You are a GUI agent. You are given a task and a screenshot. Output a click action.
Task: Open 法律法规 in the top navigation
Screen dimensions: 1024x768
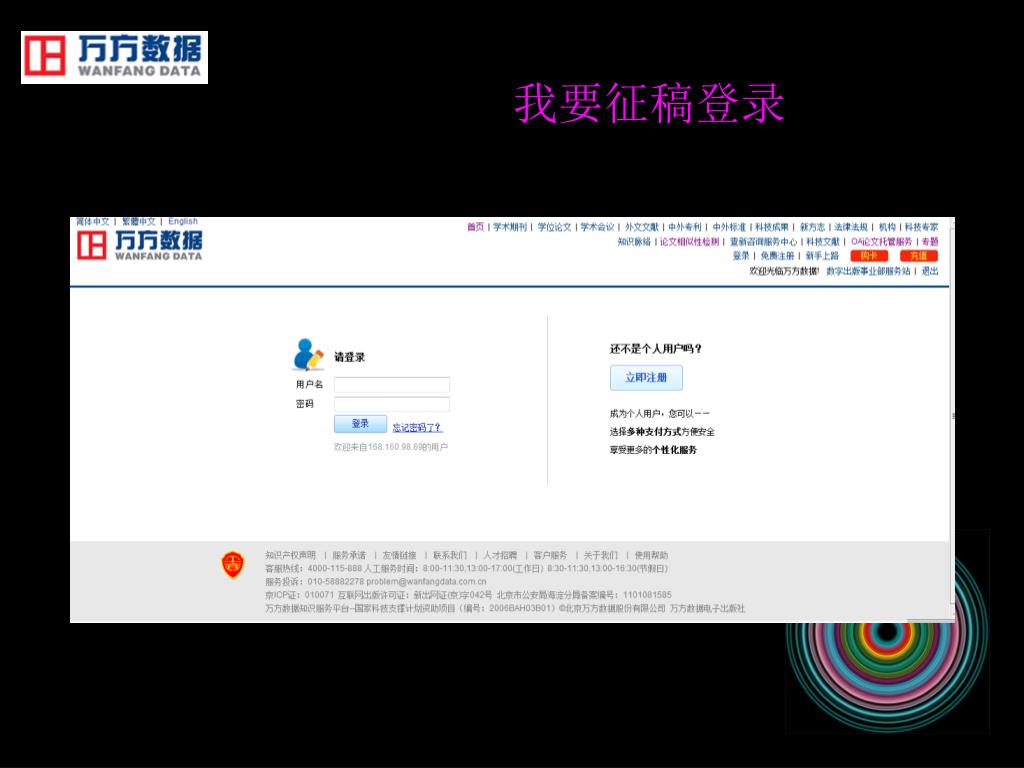point(851,227)
